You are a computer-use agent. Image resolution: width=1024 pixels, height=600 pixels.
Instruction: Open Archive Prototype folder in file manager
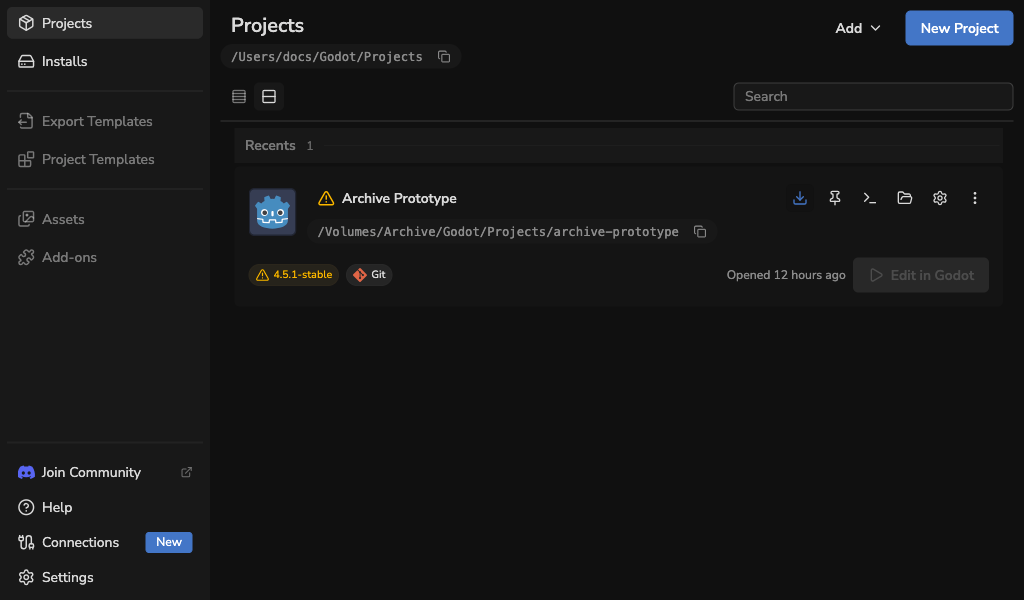(x=904, y=198)
